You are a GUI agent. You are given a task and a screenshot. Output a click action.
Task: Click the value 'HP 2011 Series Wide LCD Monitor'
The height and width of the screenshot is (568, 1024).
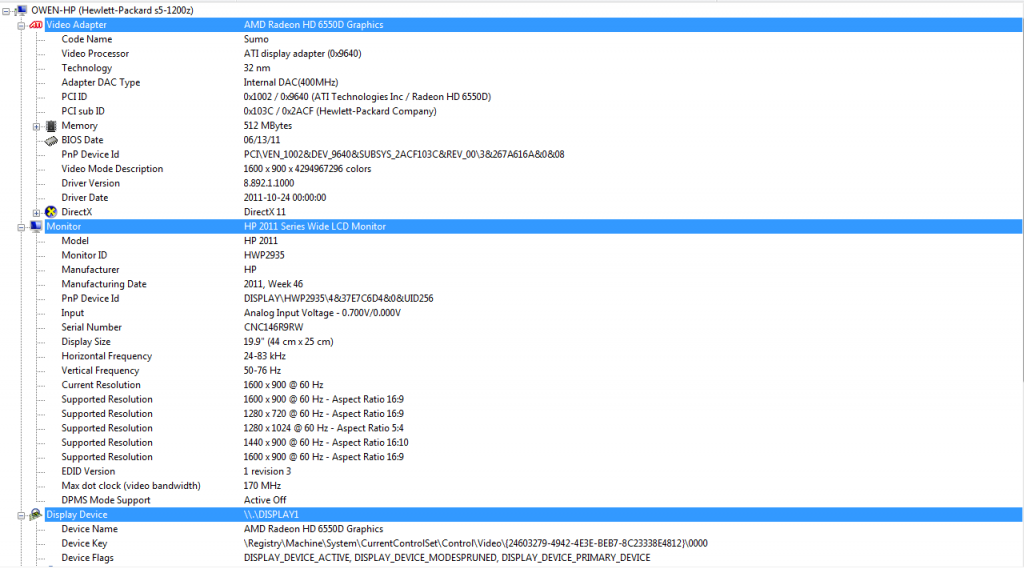[315, 227]
